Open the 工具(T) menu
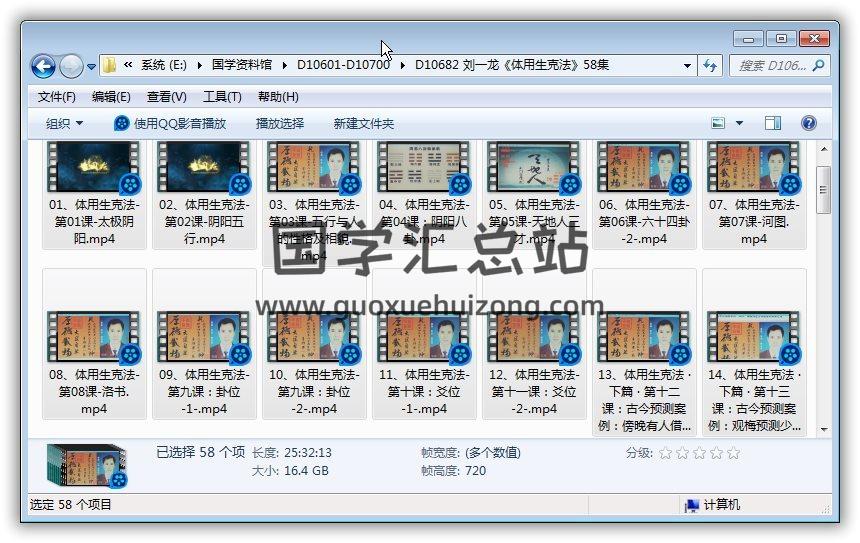The image size is (860, 543). point(222,97)
